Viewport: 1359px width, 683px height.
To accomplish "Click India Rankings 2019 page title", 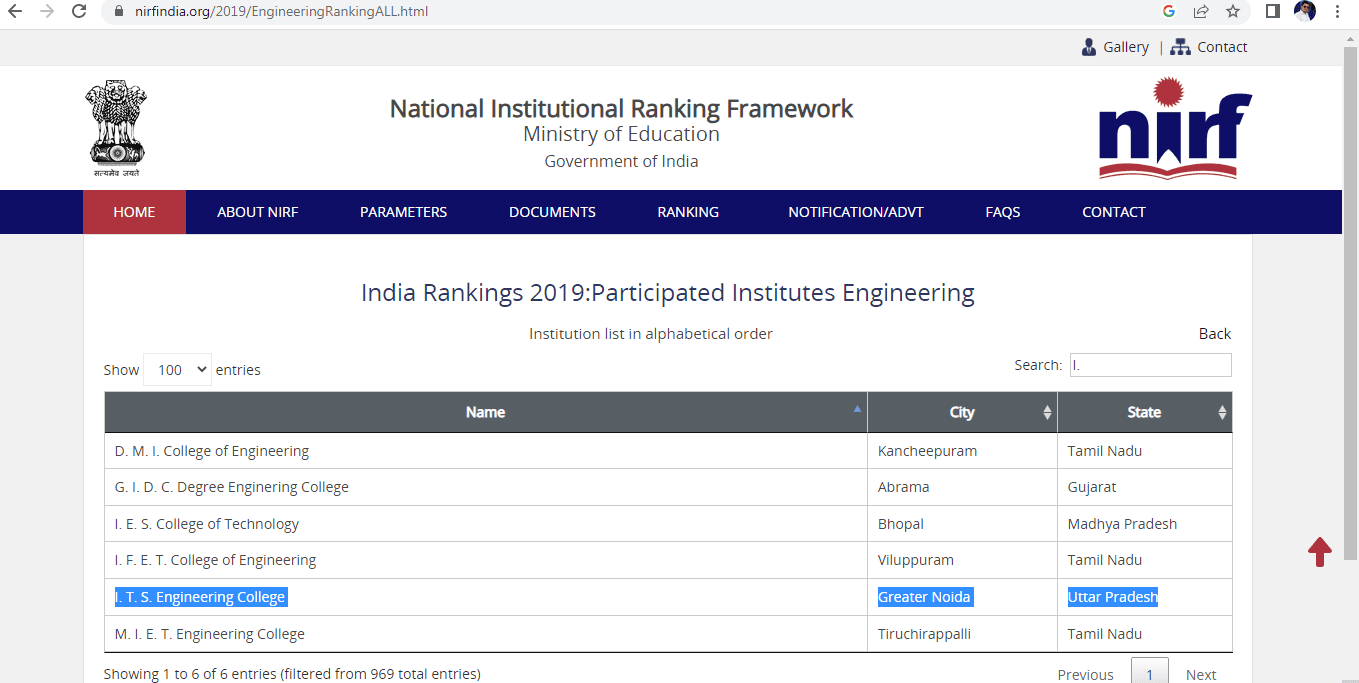I will pos(667,293).
